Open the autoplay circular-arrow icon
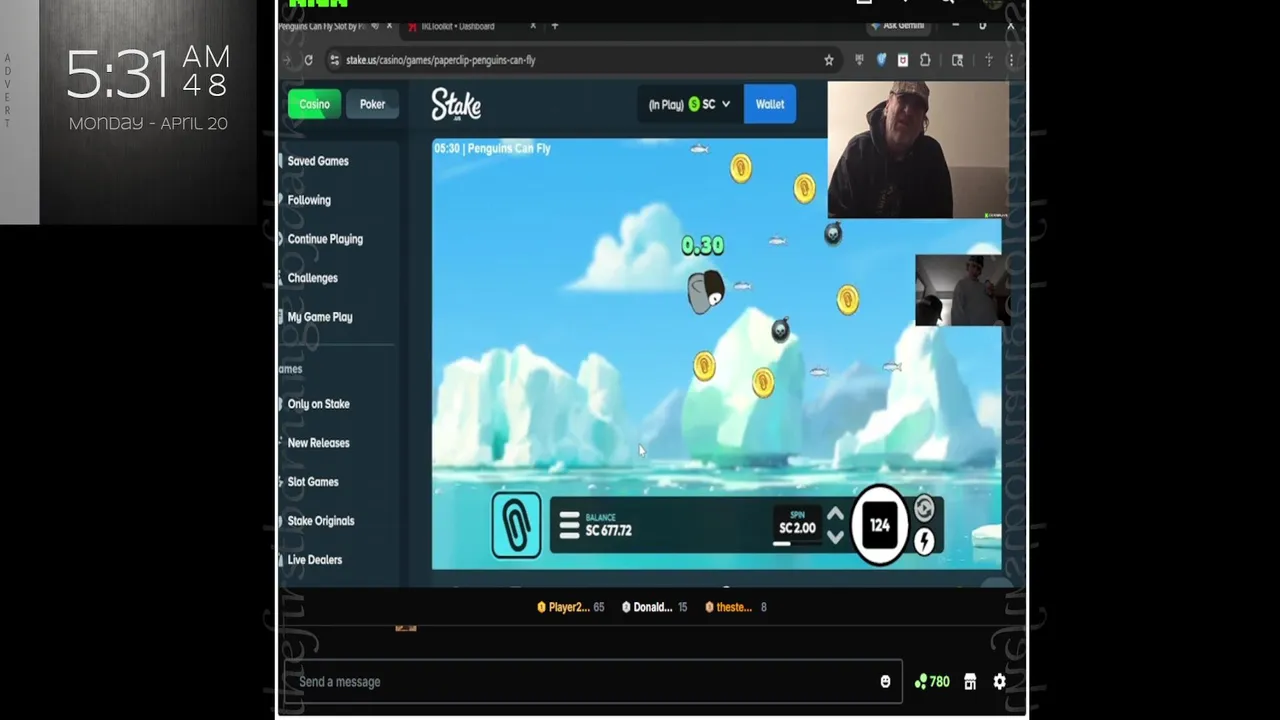Image resolution: width=1280 pixels, height=720 pixels. tap(924, 509)
